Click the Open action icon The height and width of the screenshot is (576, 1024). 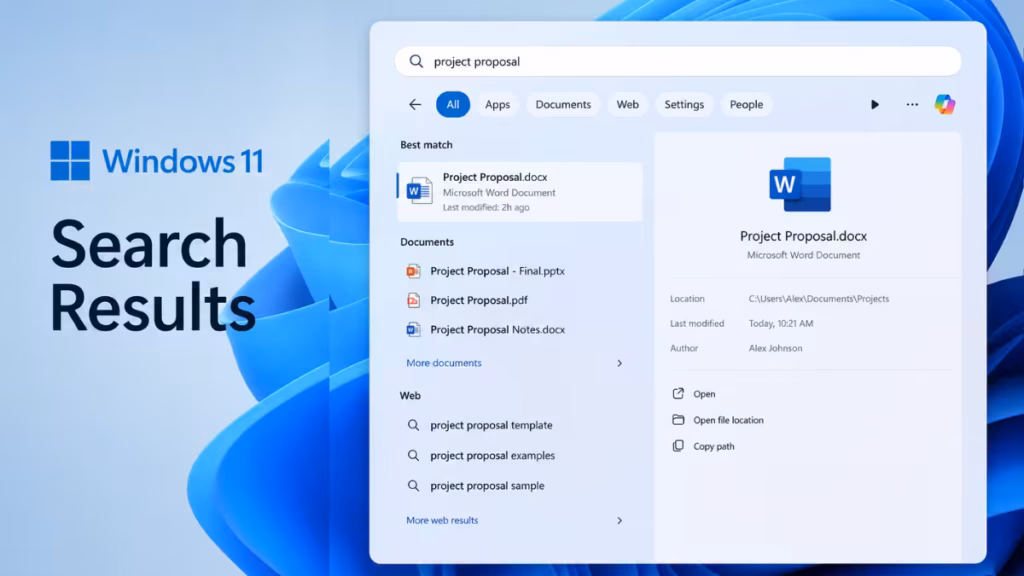pyautogui.click(x=678, y=394)
